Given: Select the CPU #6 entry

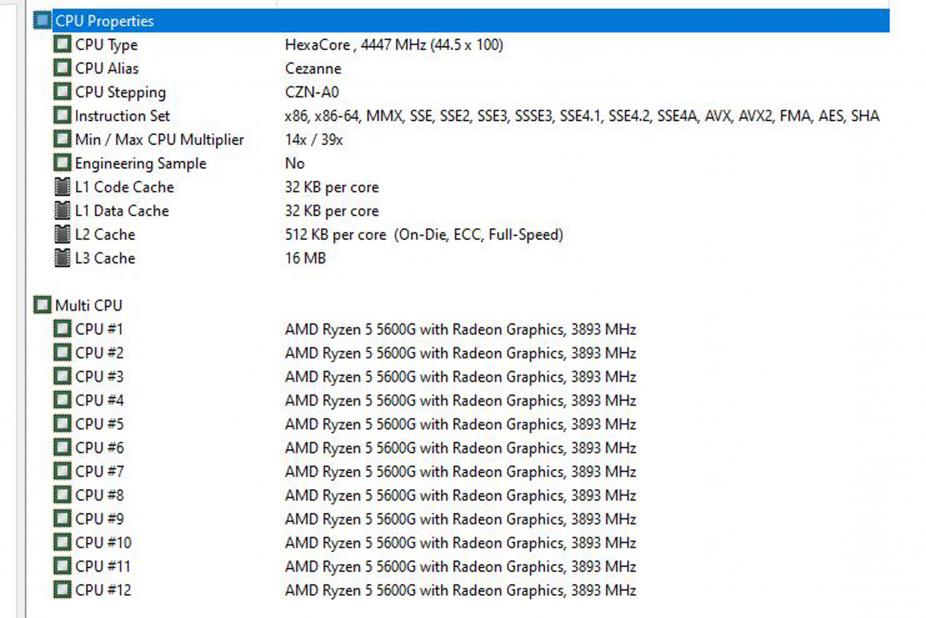Looking at the screenshot, I should (99, 448).
